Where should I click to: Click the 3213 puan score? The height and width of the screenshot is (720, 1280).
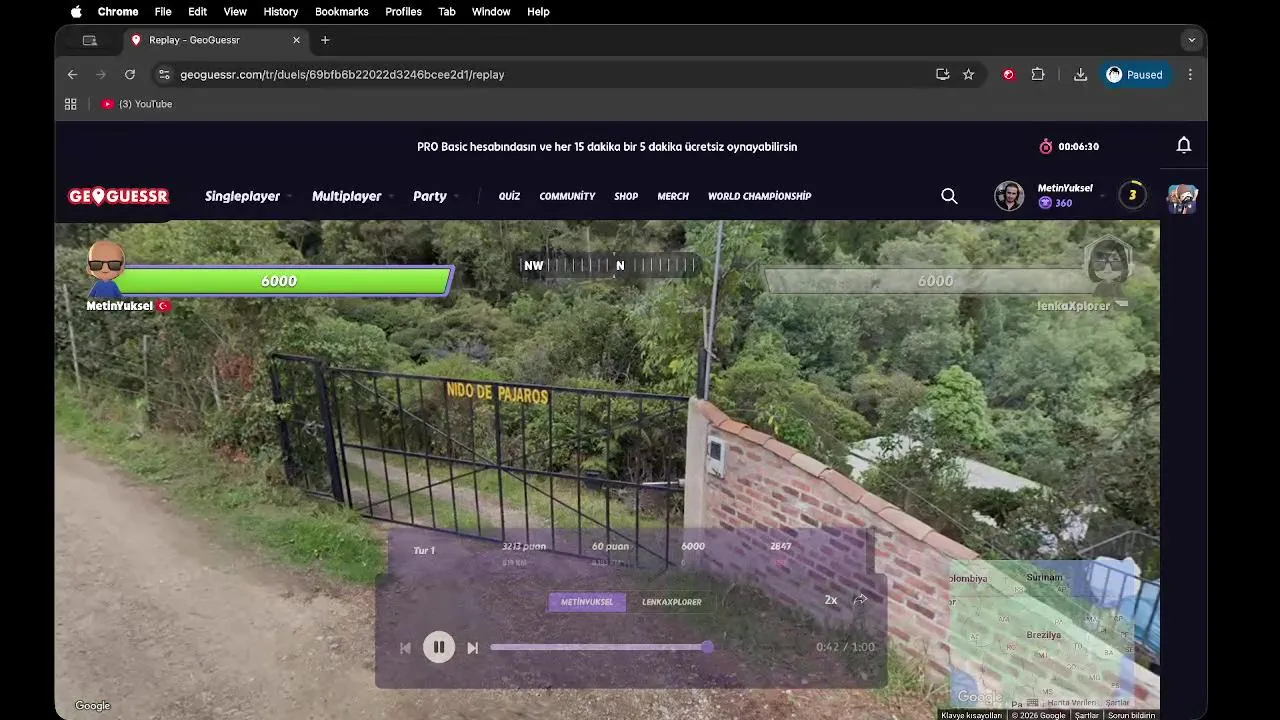click(524, 546)
